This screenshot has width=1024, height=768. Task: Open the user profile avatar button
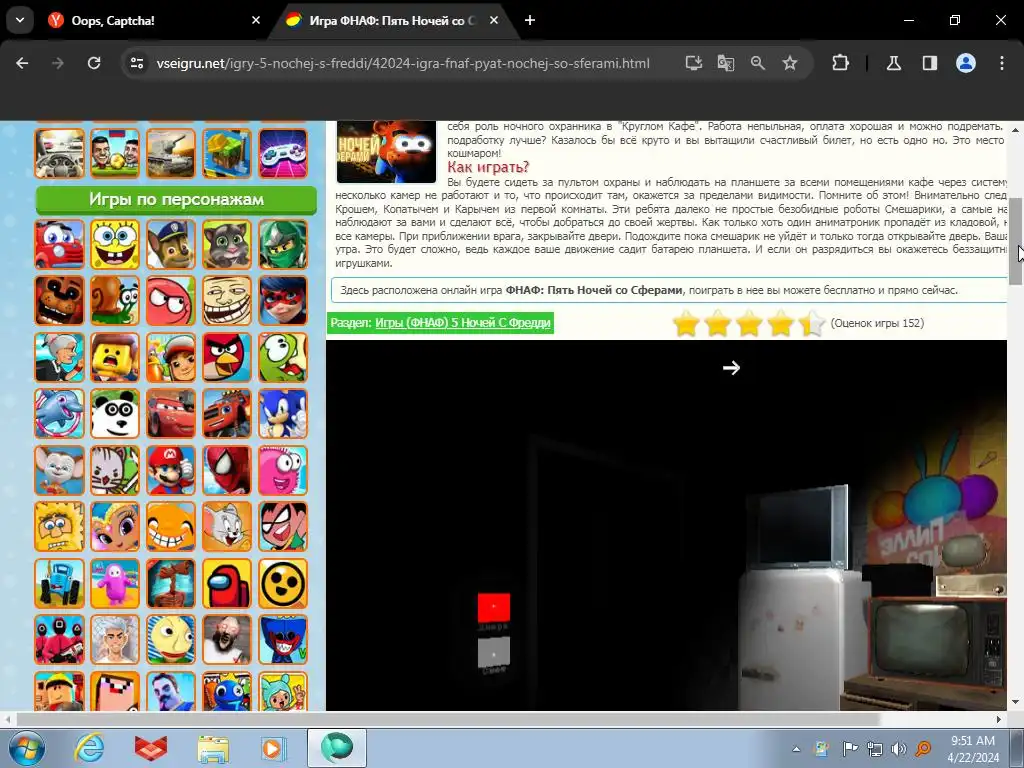966,63
